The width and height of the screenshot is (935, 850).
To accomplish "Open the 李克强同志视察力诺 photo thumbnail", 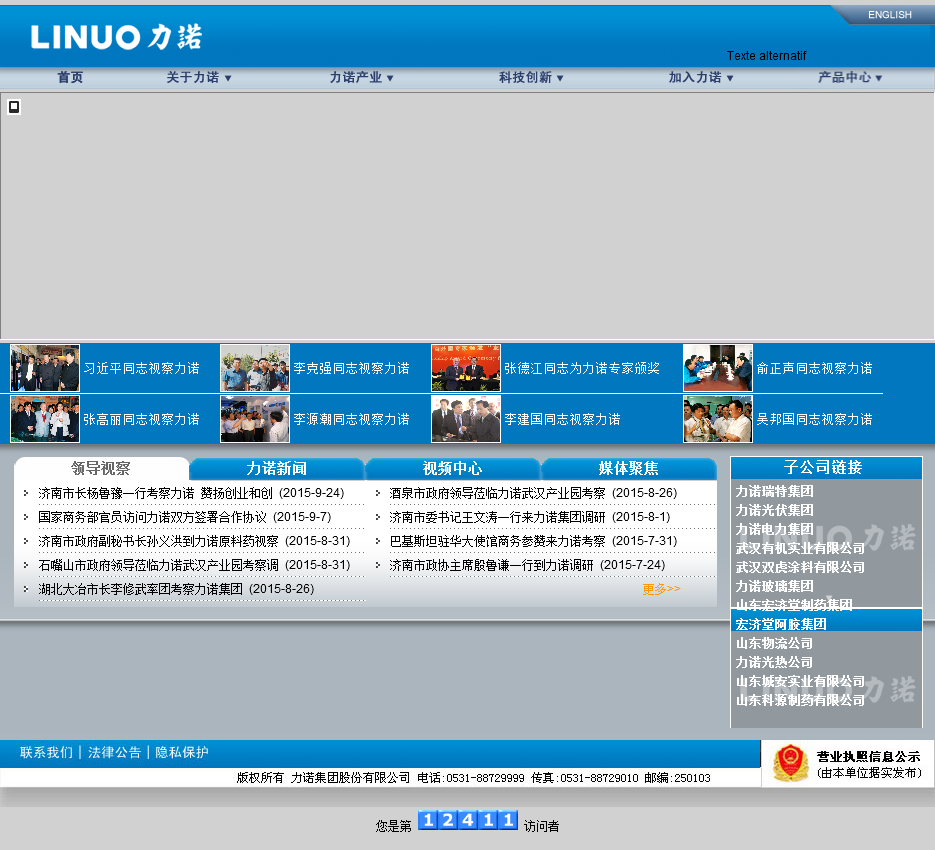I will click(255, 367).
